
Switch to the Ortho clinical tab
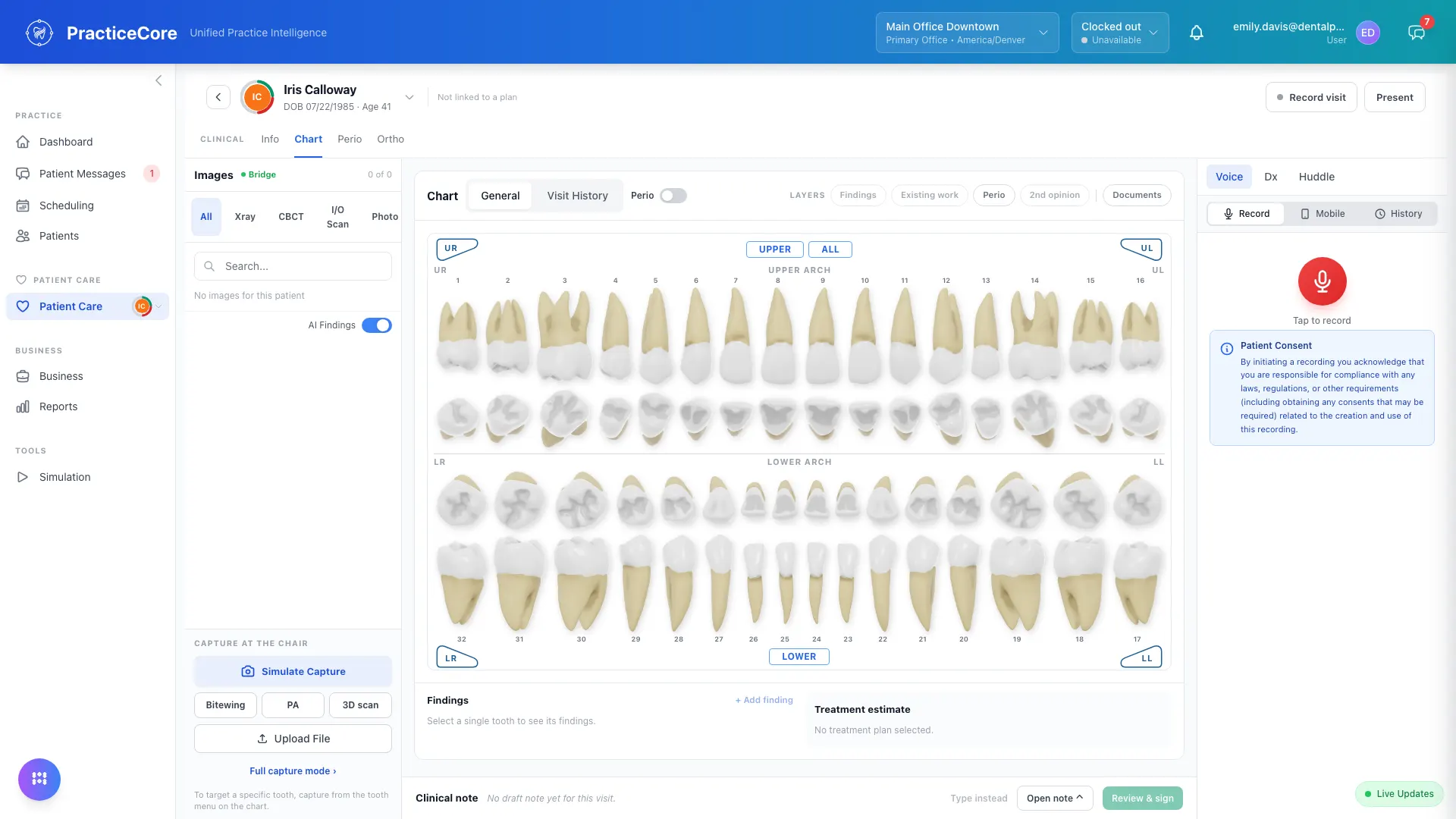(x=391, y=139)
